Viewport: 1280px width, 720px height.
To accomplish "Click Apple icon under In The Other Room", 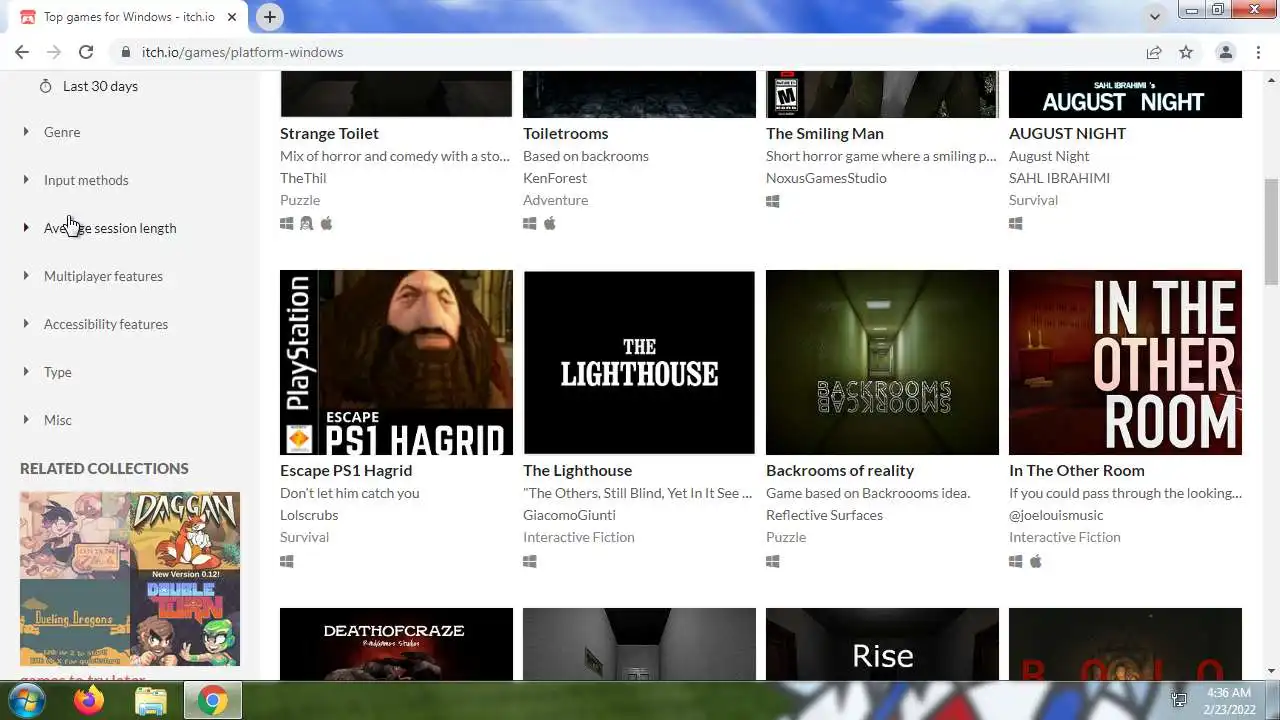I will point(1035,561).
